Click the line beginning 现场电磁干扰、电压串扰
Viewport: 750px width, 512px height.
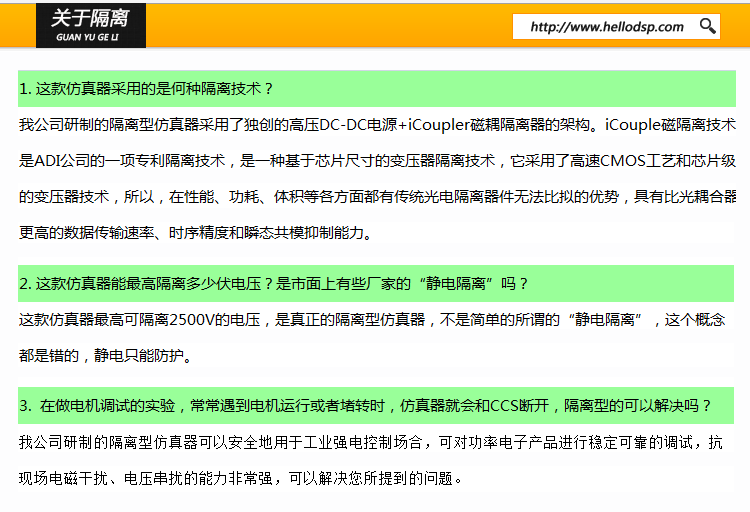click(x=241, y=478)
